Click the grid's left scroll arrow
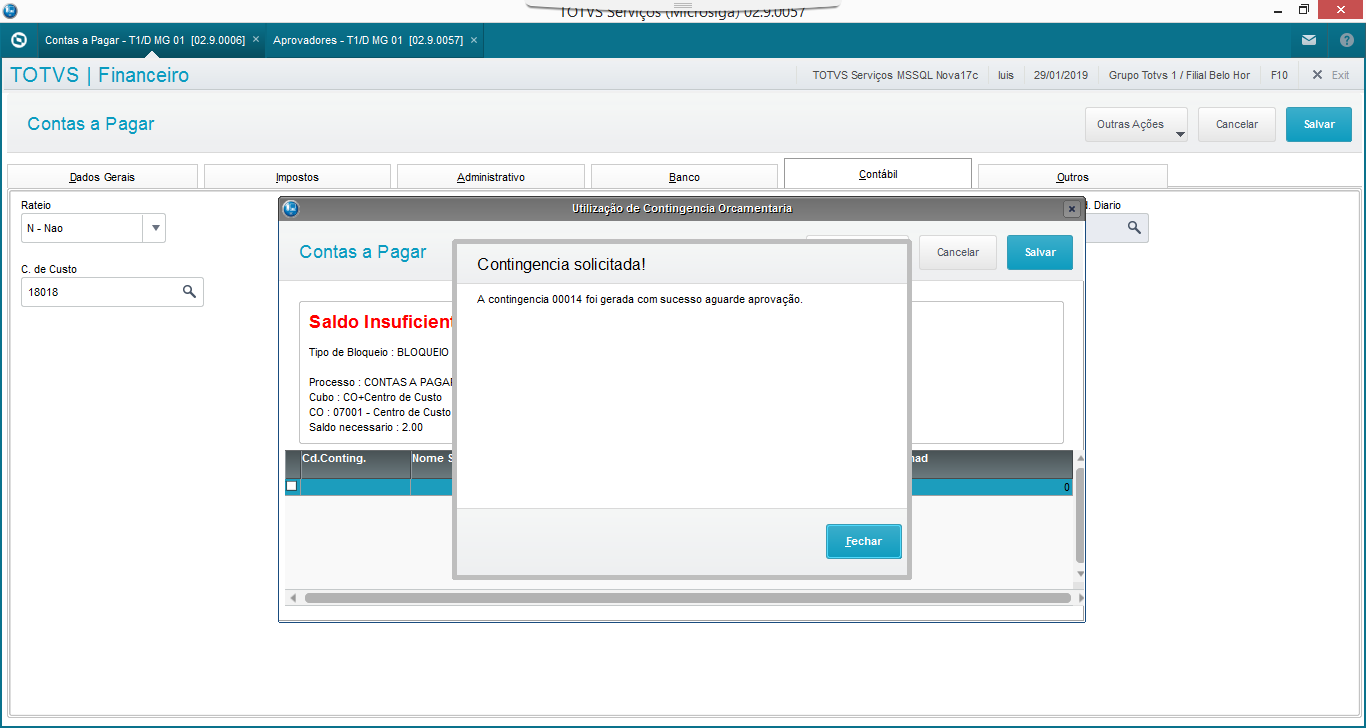 (293, 598)
